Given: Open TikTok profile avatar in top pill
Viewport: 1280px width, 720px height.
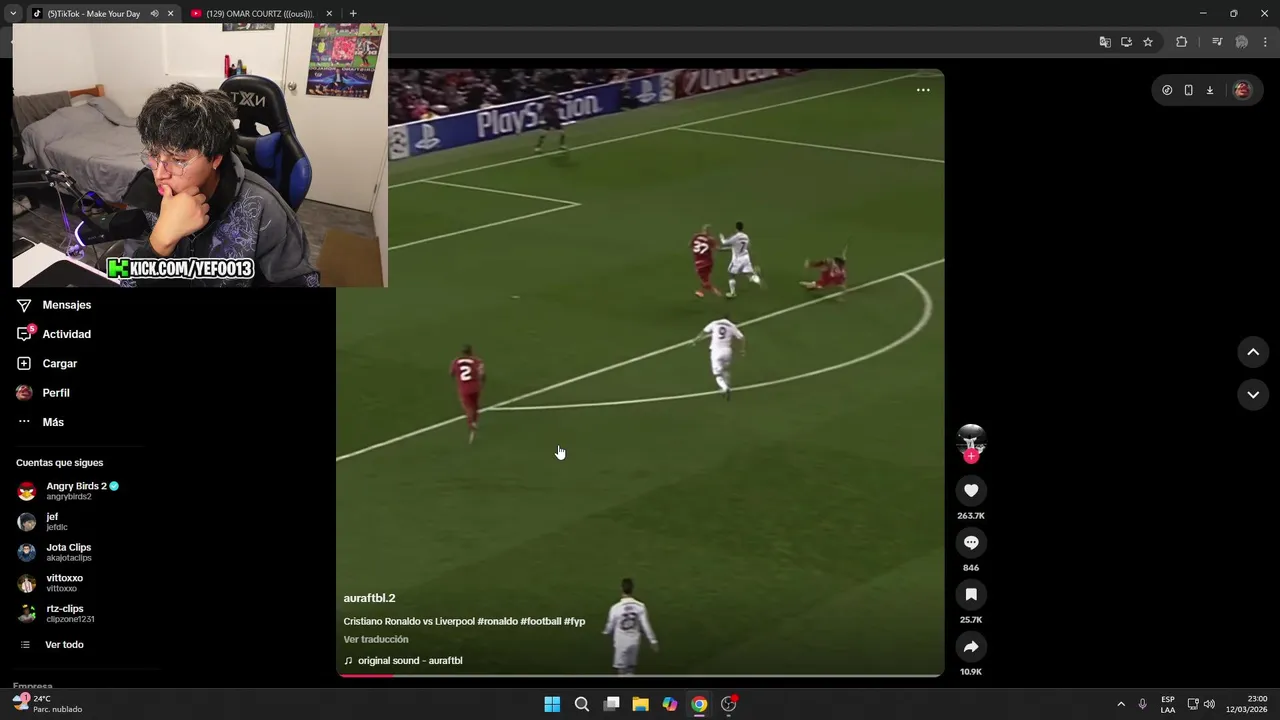Looking at the screenshot, I should [1242, 90].
